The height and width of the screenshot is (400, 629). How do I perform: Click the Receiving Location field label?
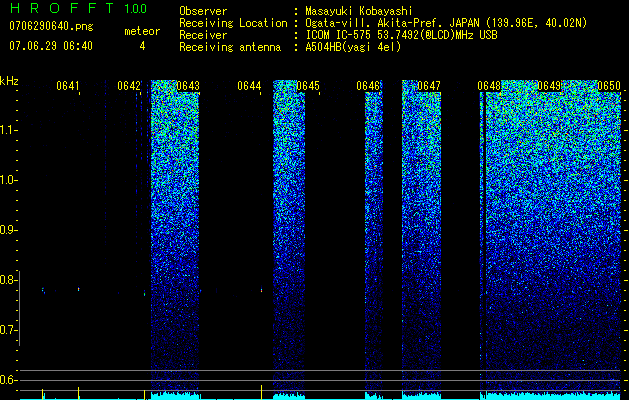pyautogui.click(x=233, y=23)
